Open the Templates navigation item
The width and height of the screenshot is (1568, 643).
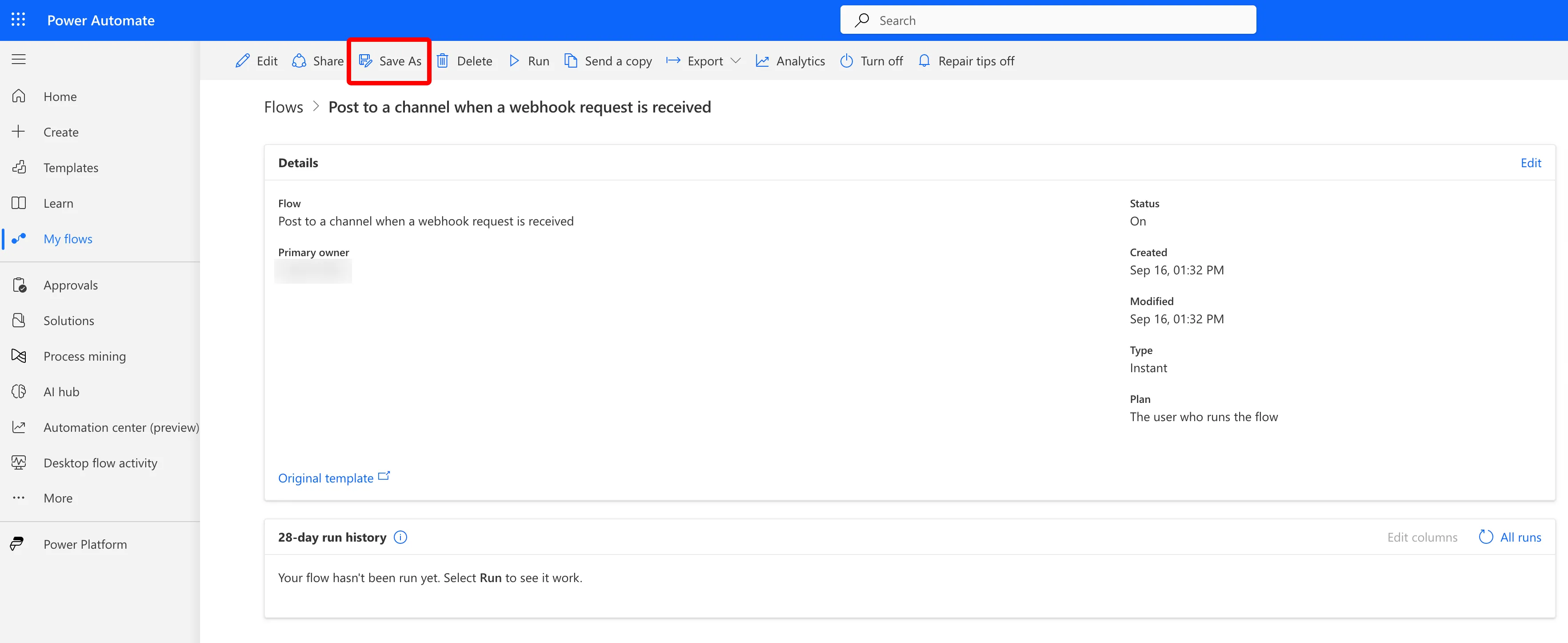(x=100, y=168)
